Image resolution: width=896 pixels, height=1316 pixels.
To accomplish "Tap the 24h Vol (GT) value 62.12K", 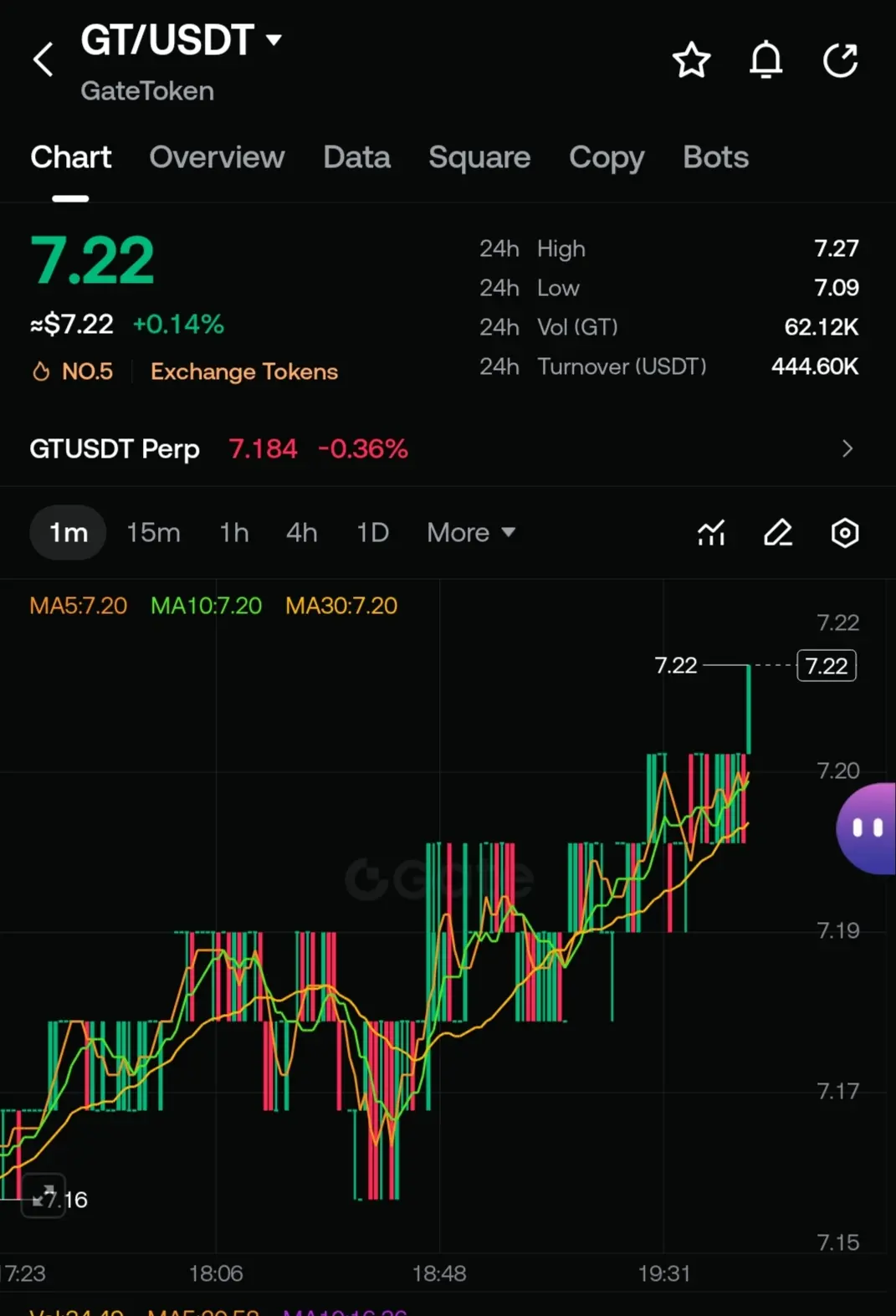I will pos(822,327).
